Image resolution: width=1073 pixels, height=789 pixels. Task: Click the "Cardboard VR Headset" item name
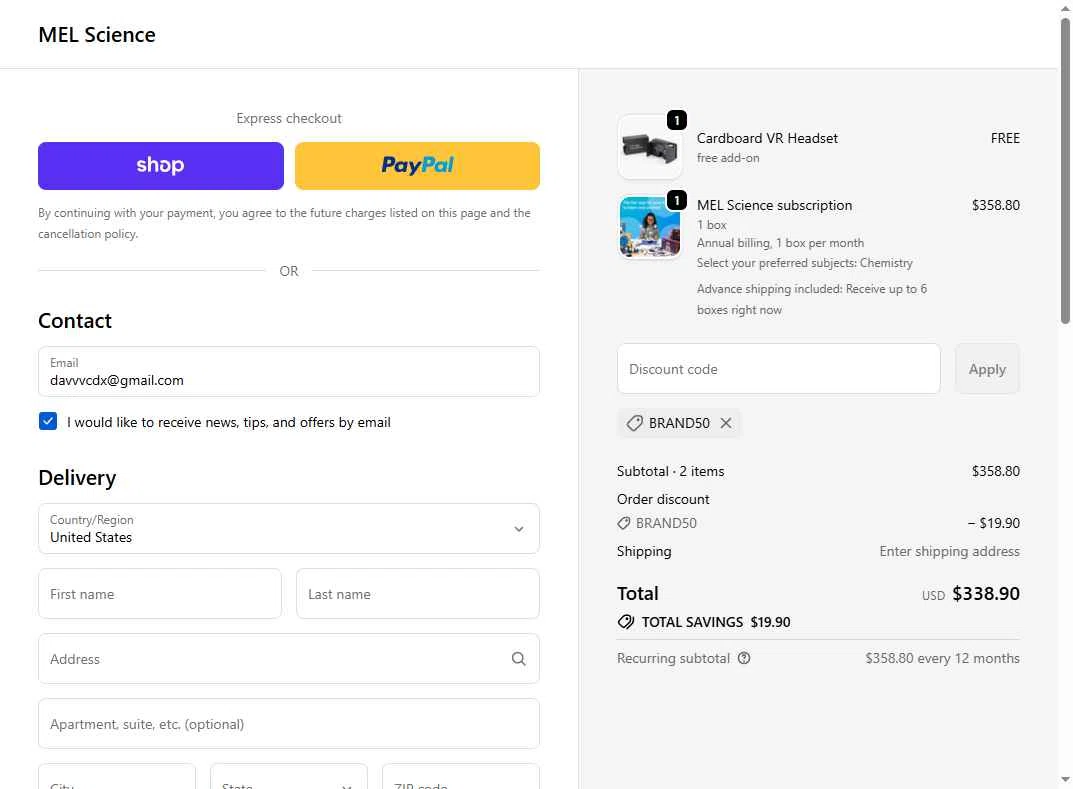click(767, 138)
